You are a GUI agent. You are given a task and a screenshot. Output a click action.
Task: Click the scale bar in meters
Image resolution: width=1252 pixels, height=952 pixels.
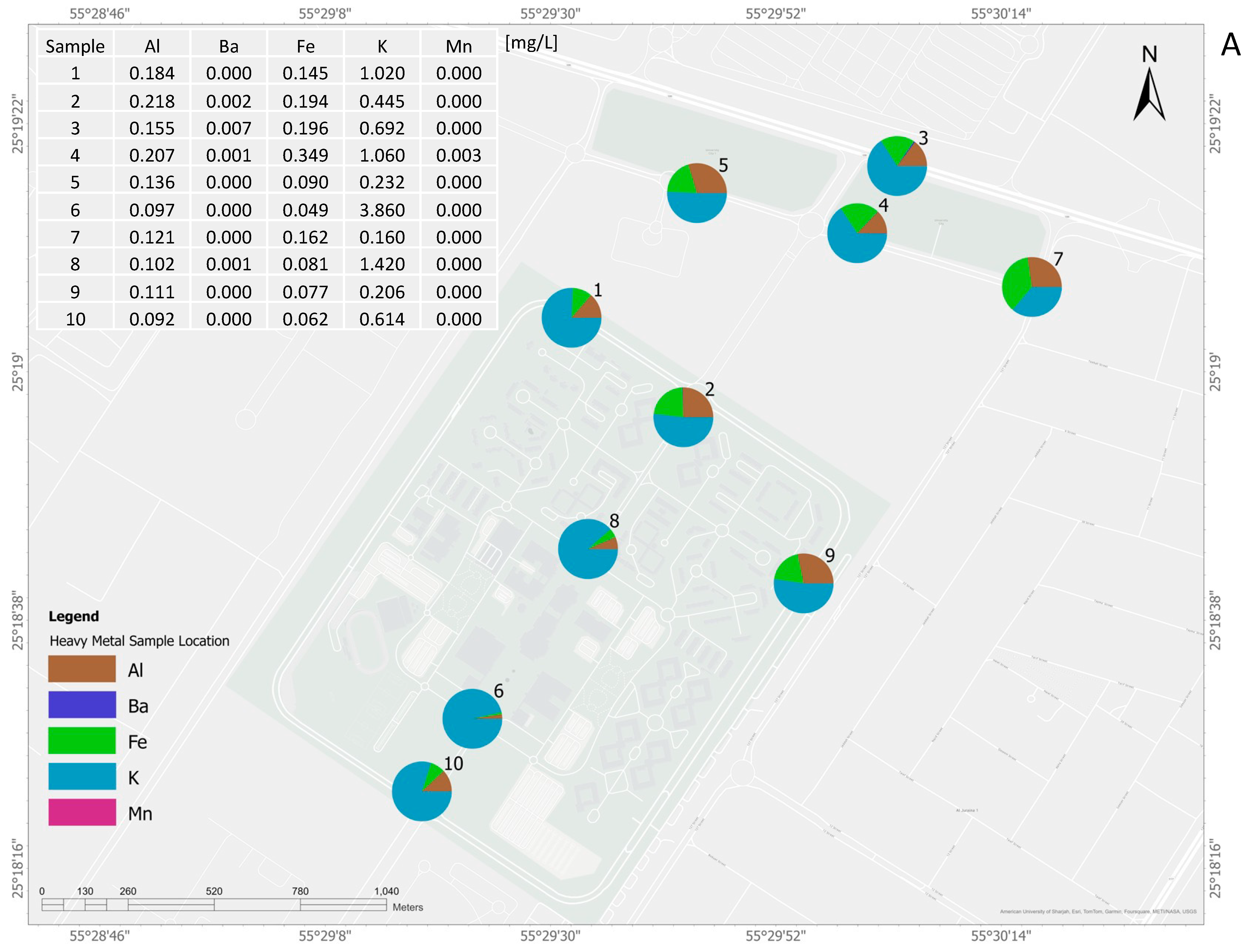214,905
